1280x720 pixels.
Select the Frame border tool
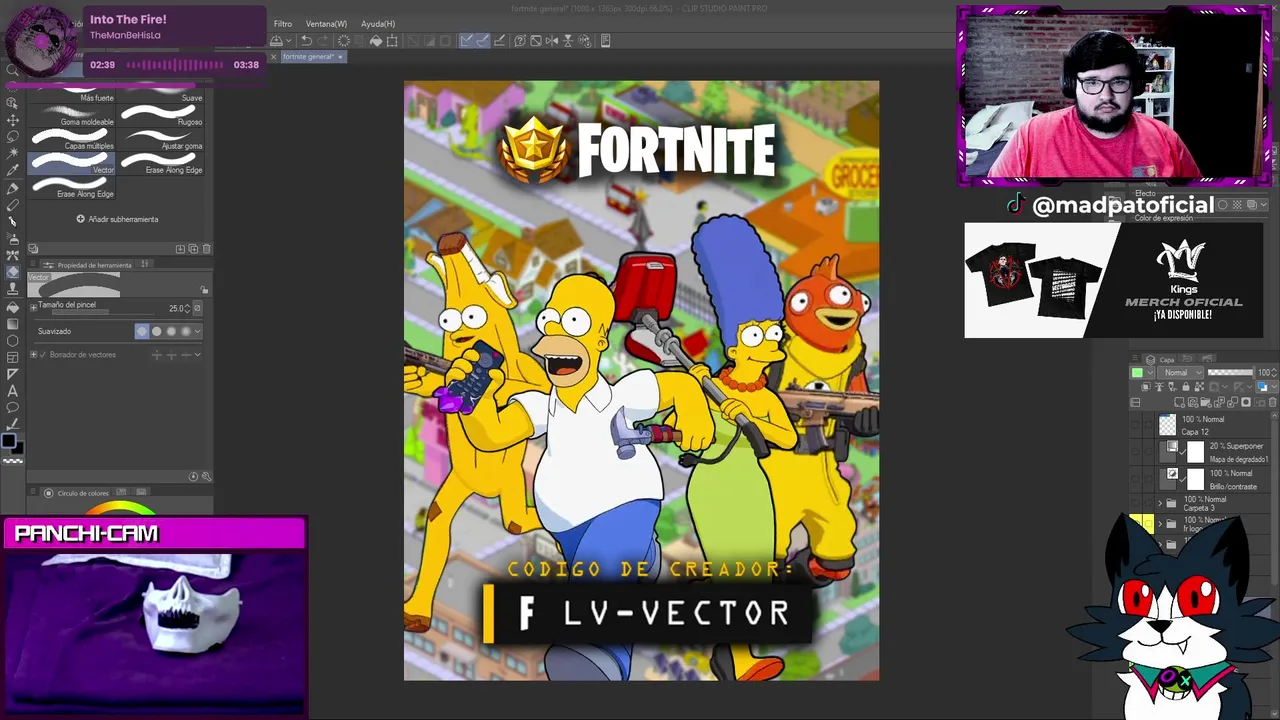(12, 357)
